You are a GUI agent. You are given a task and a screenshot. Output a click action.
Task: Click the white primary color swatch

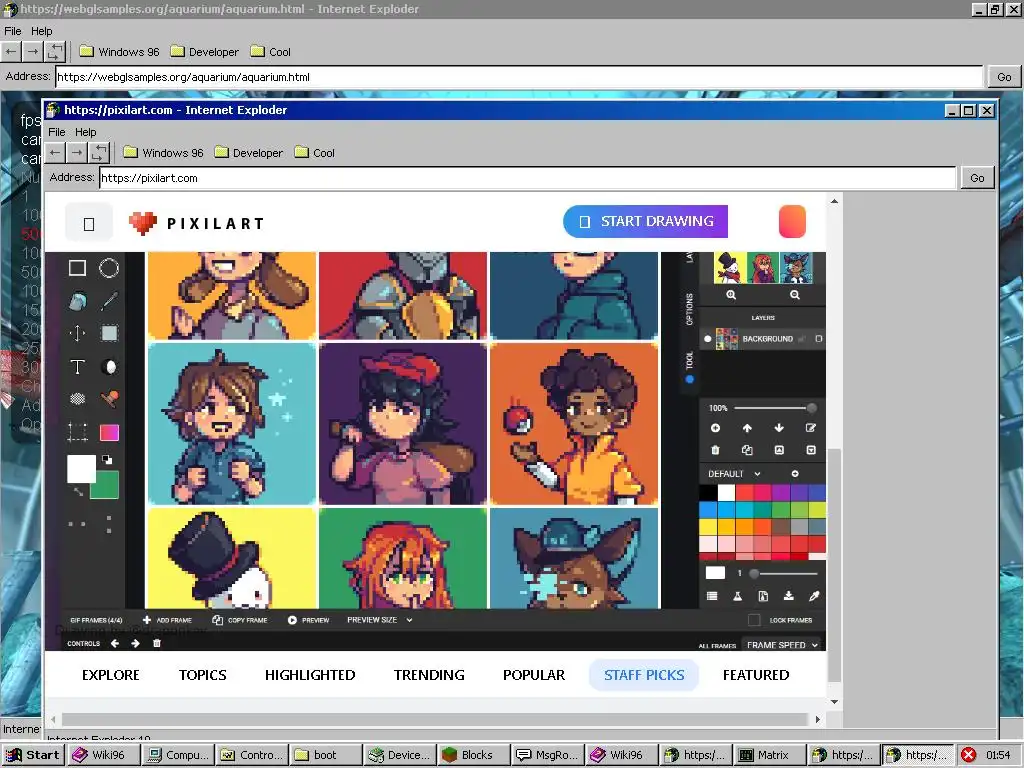tap(82, 469)
